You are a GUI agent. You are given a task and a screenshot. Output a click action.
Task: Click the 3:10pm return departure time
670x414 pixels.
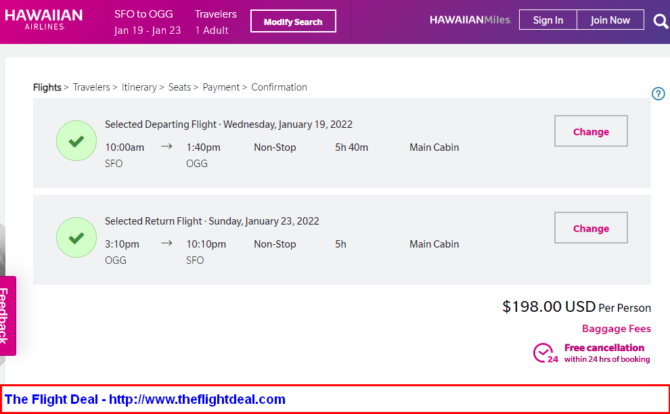pos(122,244)
